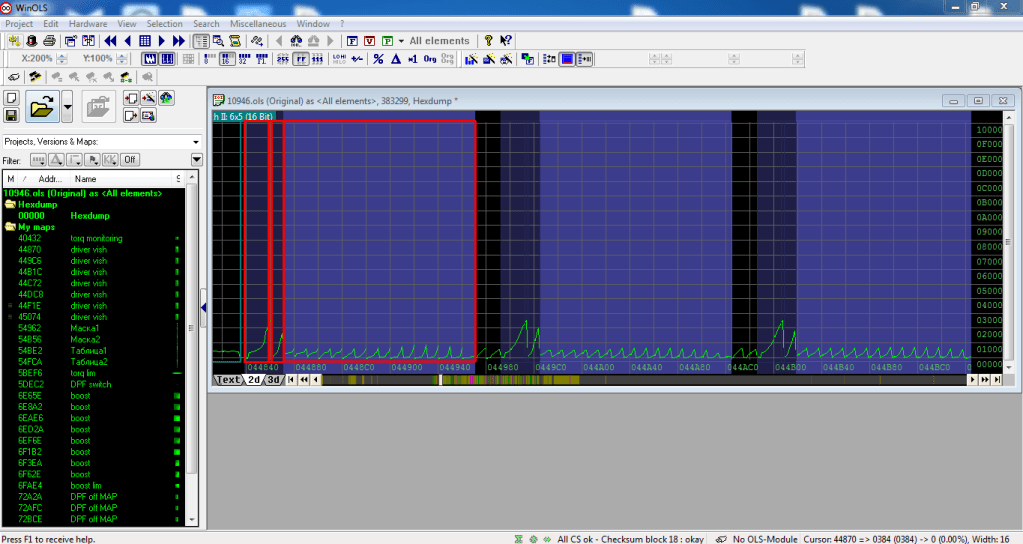Click the Delta difference icon
The height and width of the screenshot is (544, 1023).
tap(396, 59)
